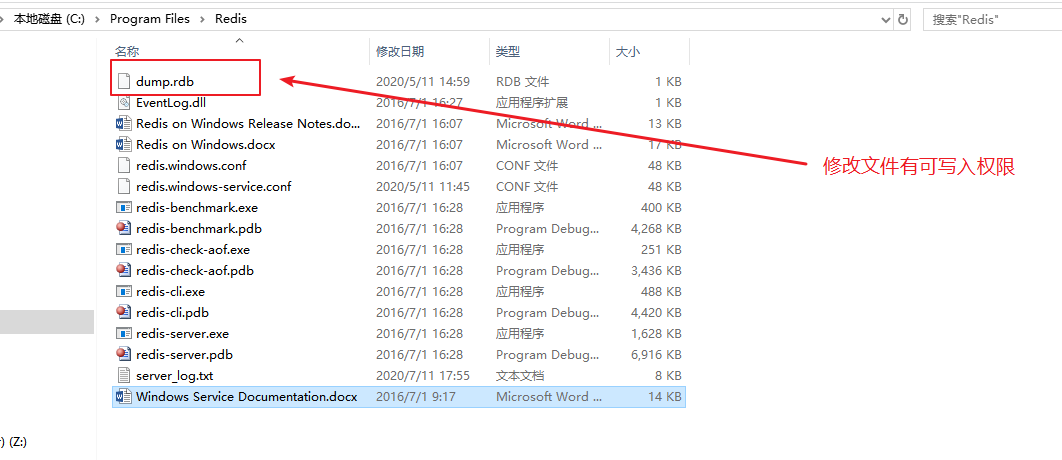The image size is (1062, 460).
Task: Click the Redis on Windows Release Notes Word icon
Action: click(123, 124)
